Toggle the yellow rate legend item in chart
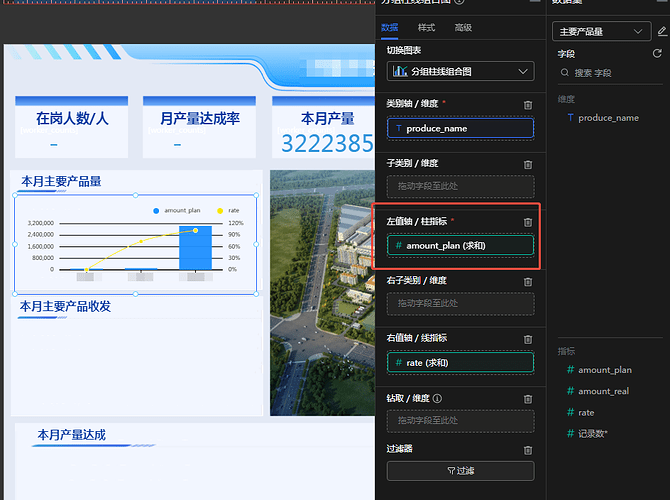The image size is (670, 500). point(228,211)
